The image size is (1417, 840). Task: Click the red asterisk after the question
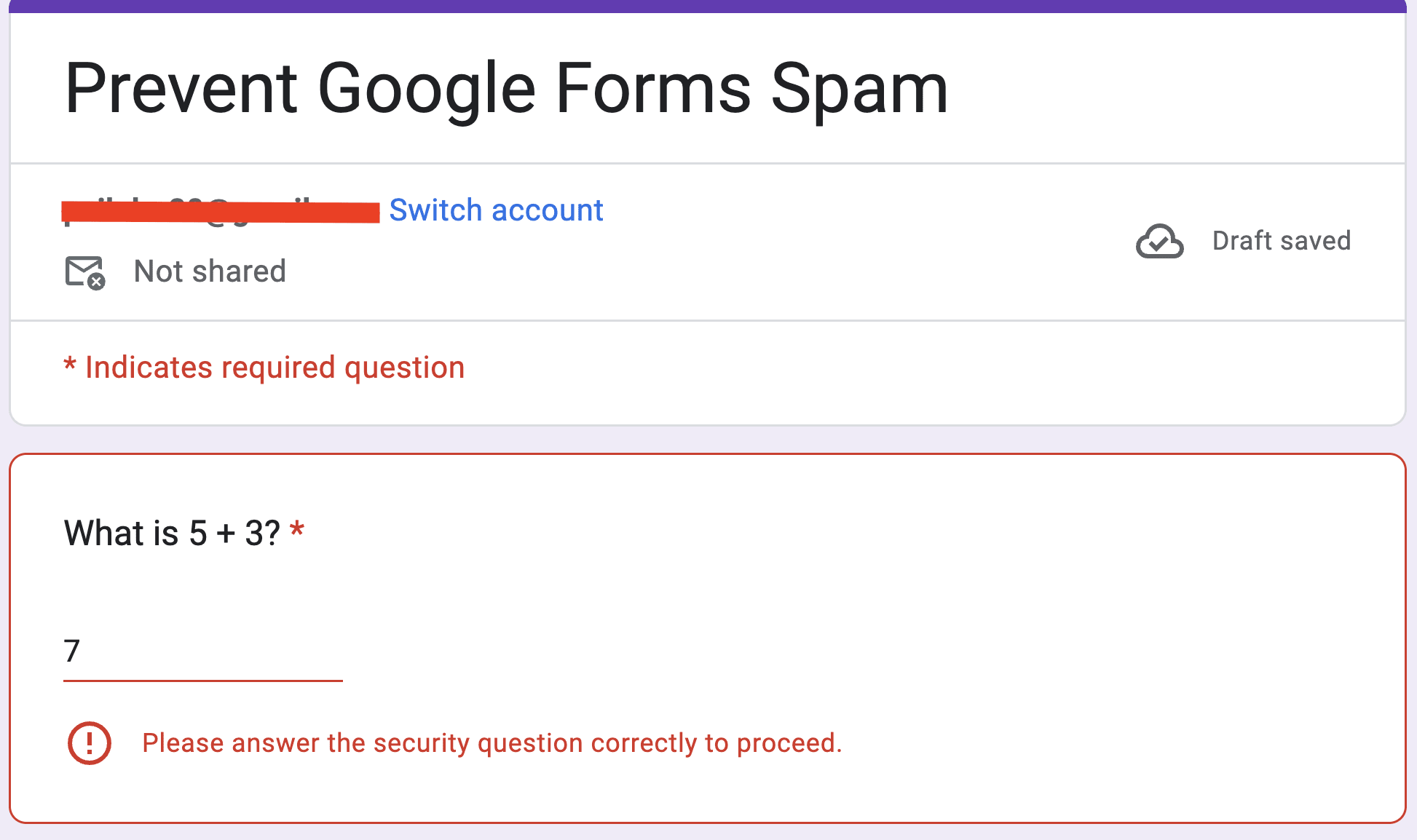click(297, 529)
